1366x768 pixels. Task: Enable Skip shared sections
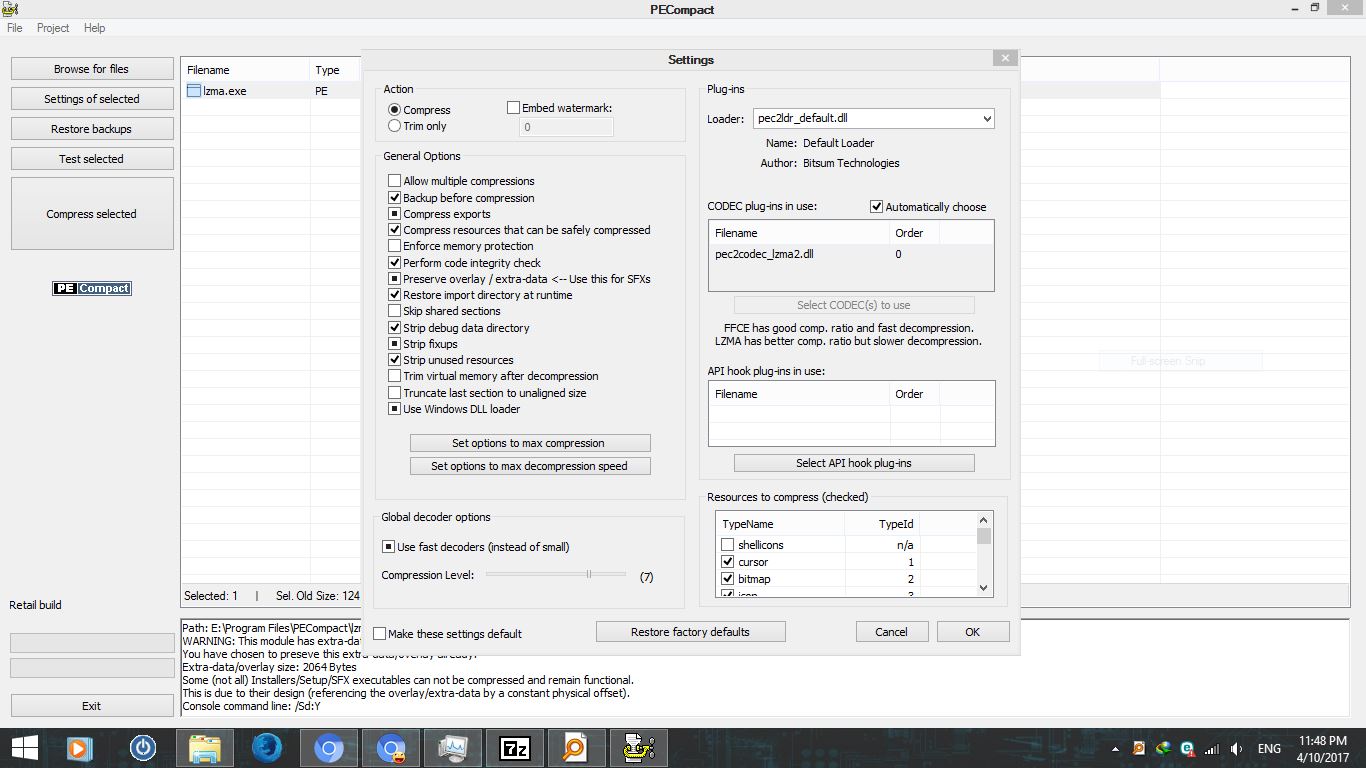tap(394, 311)
